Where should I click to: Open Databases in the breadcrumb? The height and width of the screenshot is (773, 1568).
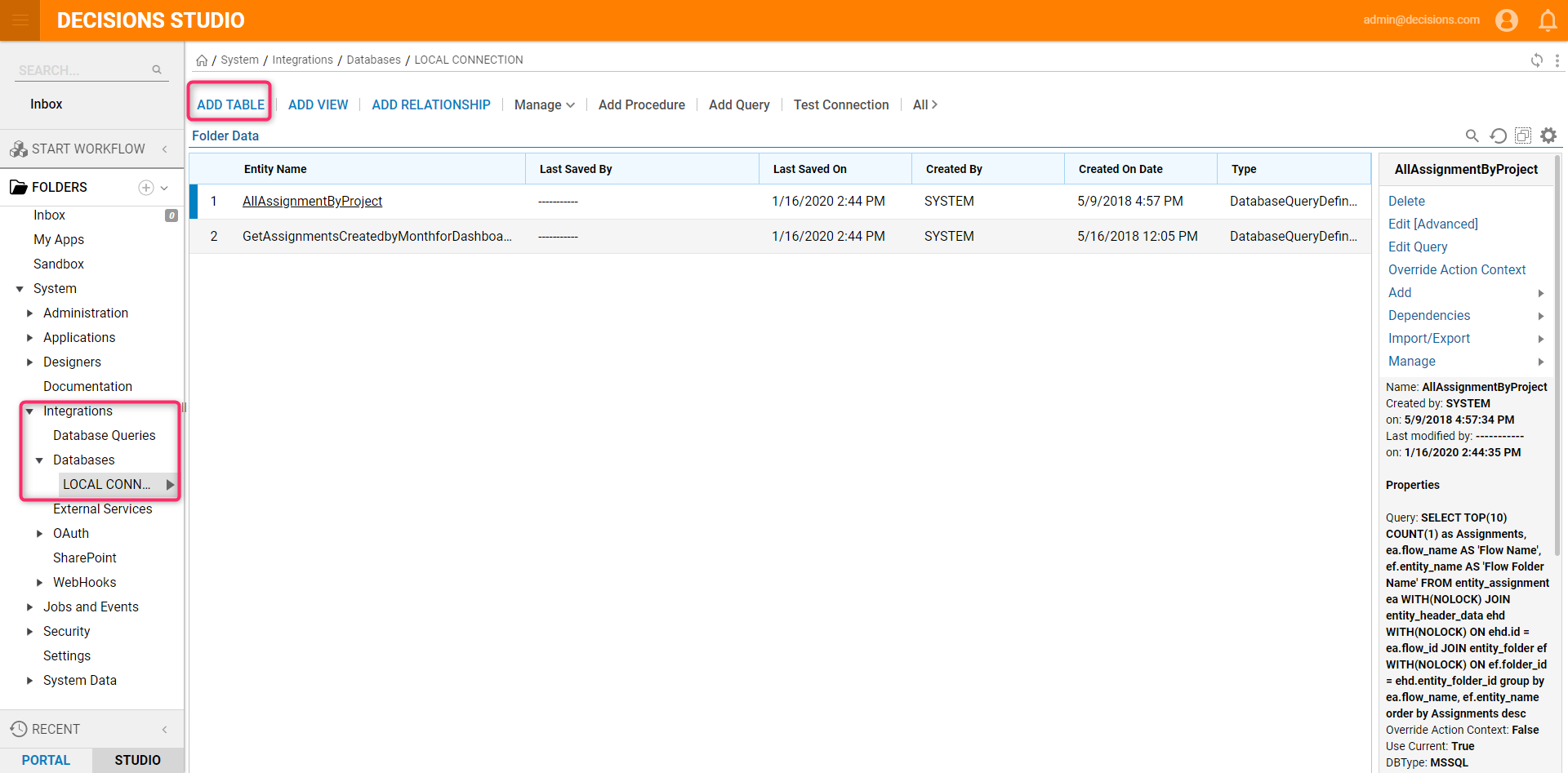tap(373, 60)
